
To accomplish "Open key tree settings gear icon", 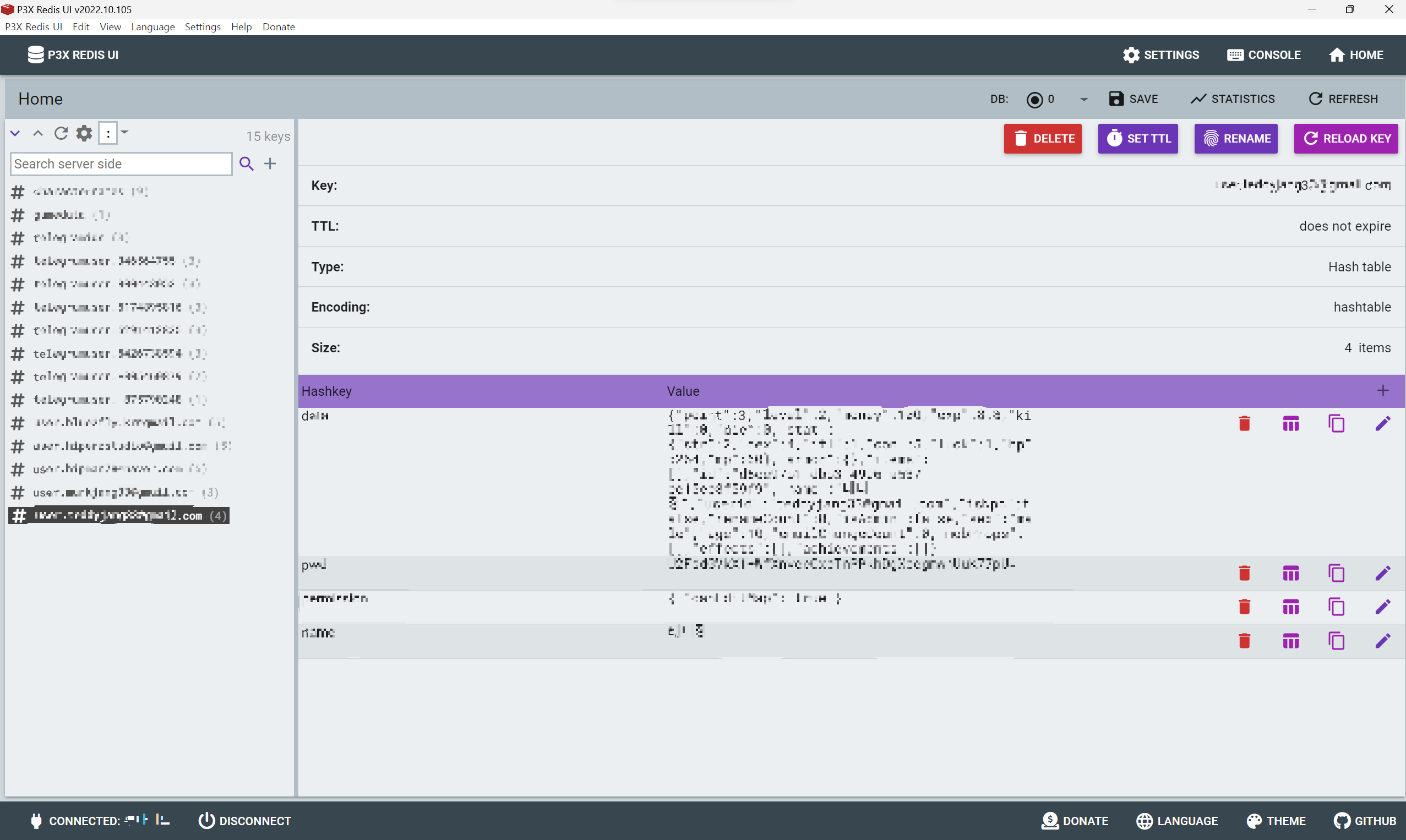I will [84, 133].
